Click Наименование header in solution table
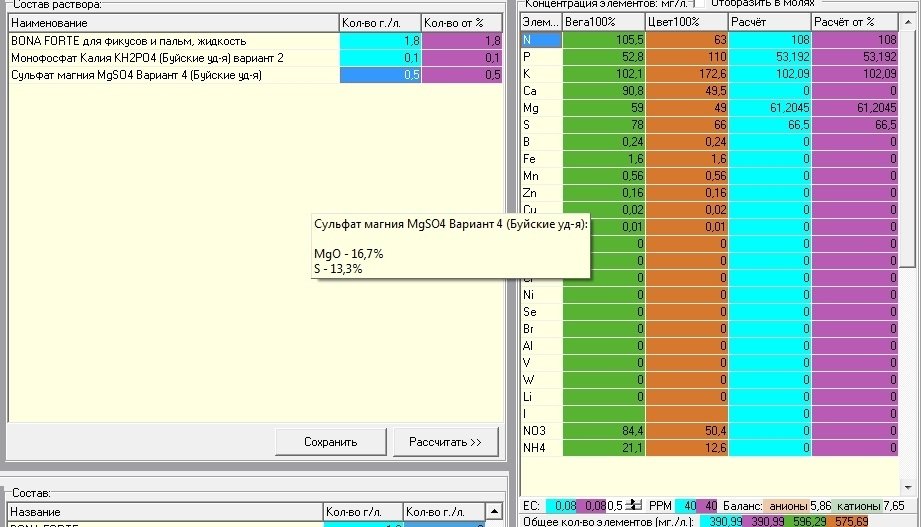The width and height of the screenshot is (921, 527). click(174, 23)
